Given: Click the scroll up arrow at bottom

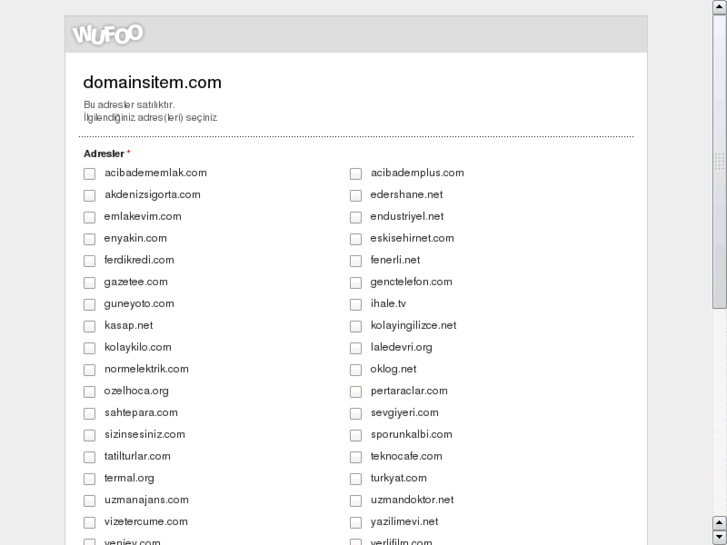Looking at the screenshot, I should point(719,522).
